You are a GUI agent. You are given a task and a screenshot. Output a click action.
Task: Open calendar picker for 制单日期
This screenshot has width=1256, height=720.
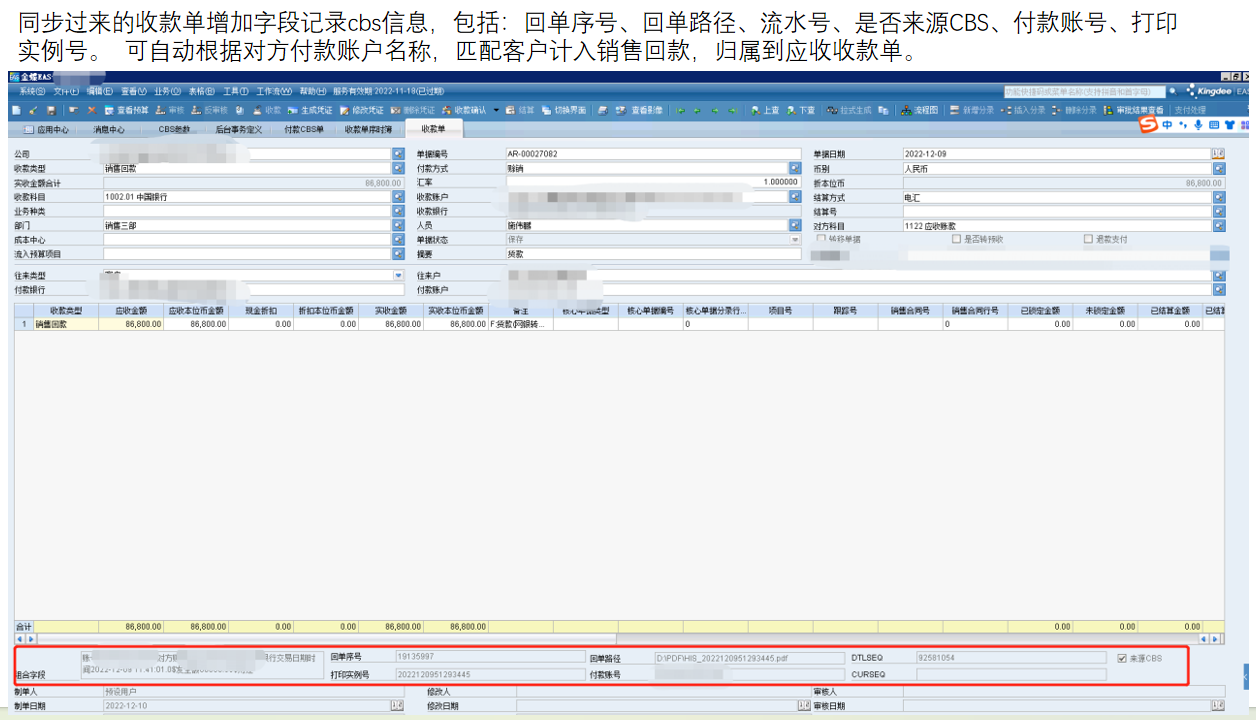pyautogui.click(x=396, y=706)
